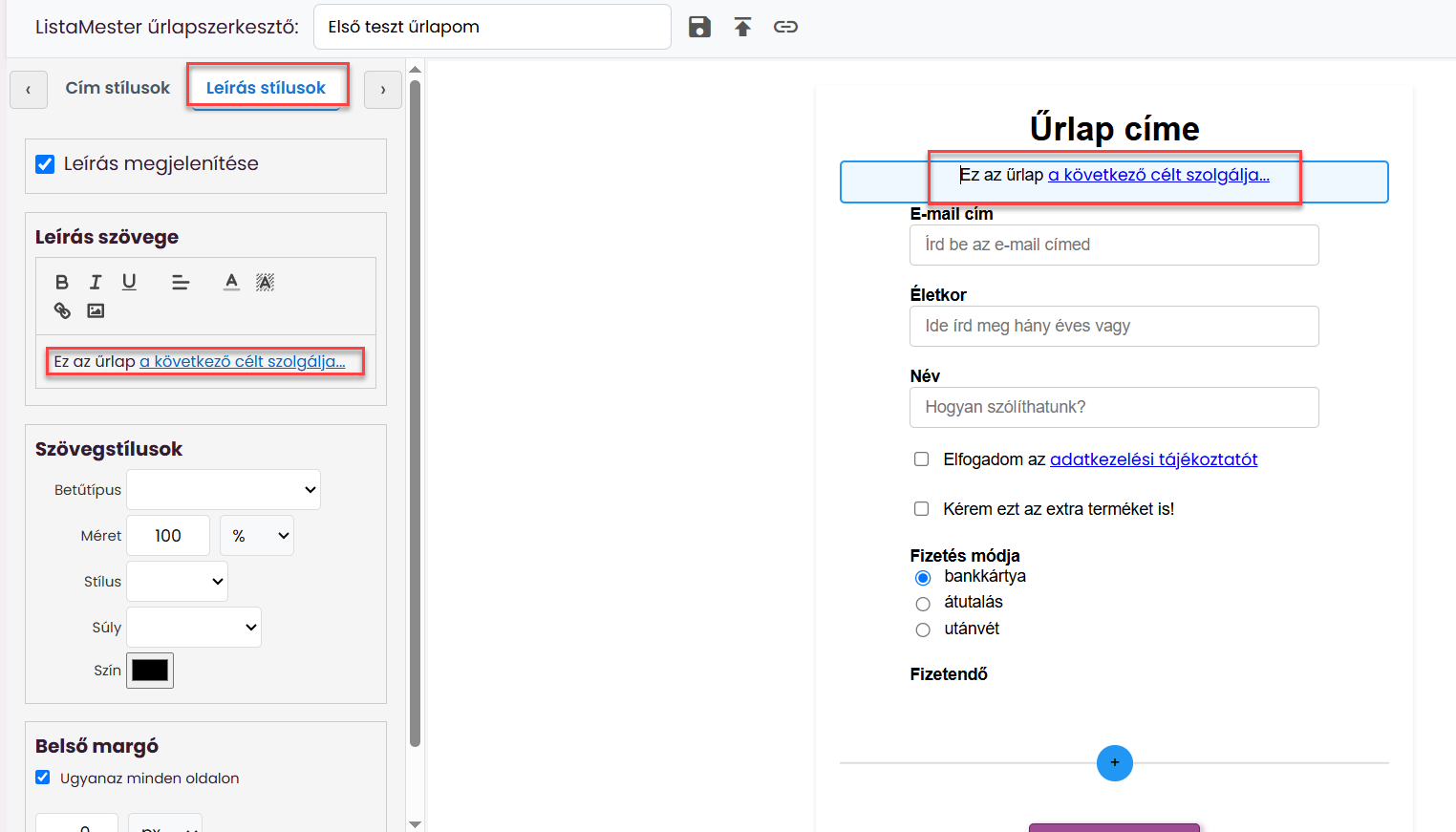1456x832 pixels.
Task: Click the blue plus add-field button
Action: pos(1114,763)
